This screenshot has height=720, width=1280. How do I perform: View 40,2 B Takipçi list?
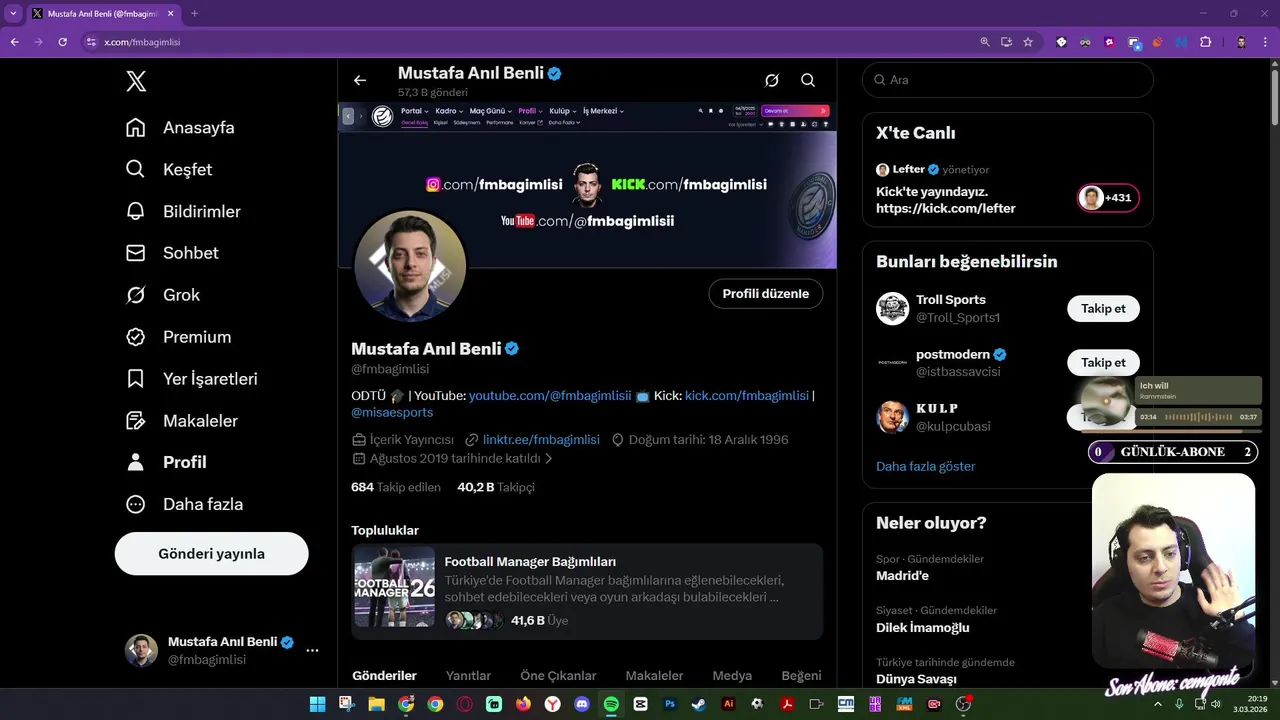(496, 487)
